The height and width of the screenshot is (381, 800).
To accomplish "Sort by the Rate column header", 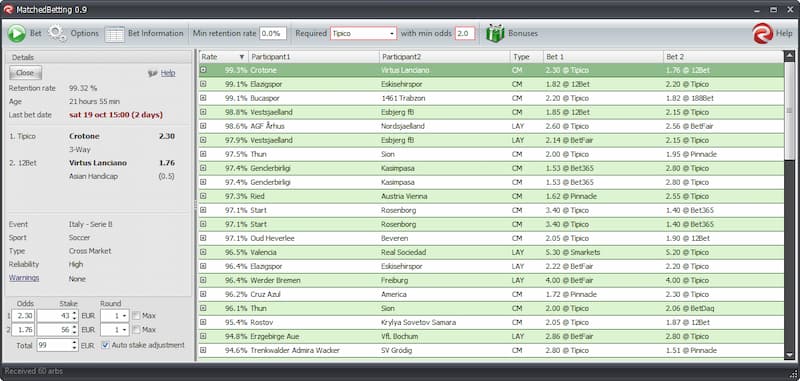I will 222,57.
